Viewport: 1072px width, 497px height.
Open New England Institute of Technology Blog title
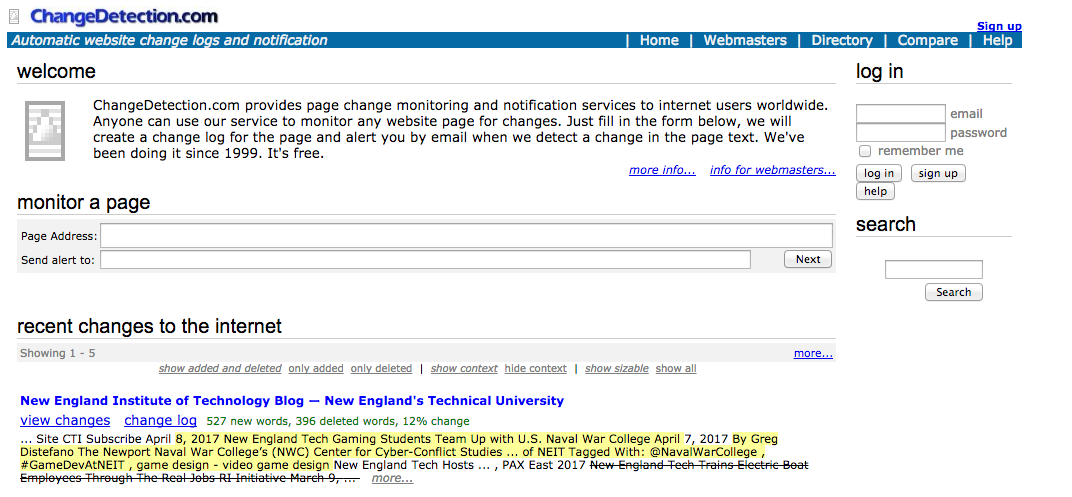(292, 401)
